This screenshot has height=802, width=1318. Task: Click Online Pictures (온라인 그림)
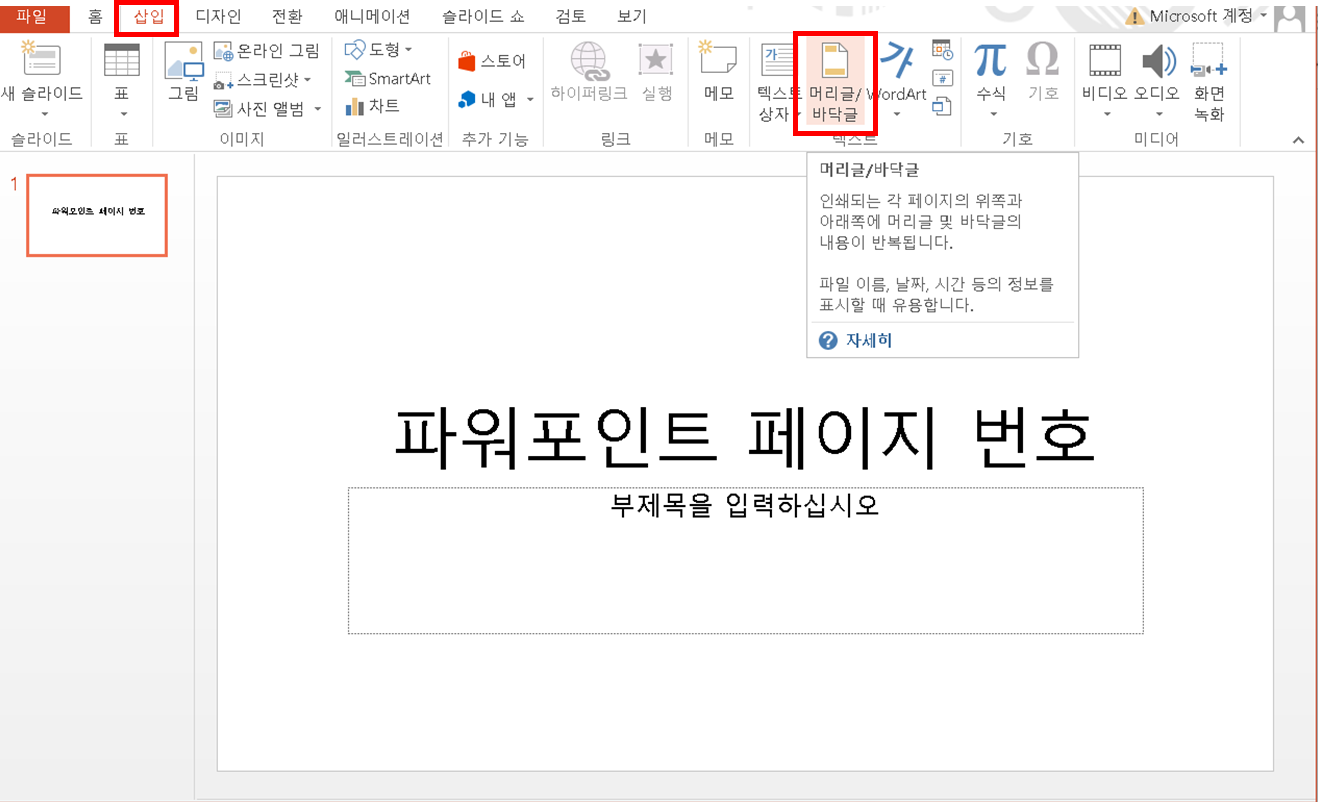pyautogui.click(x=267, y=51)
